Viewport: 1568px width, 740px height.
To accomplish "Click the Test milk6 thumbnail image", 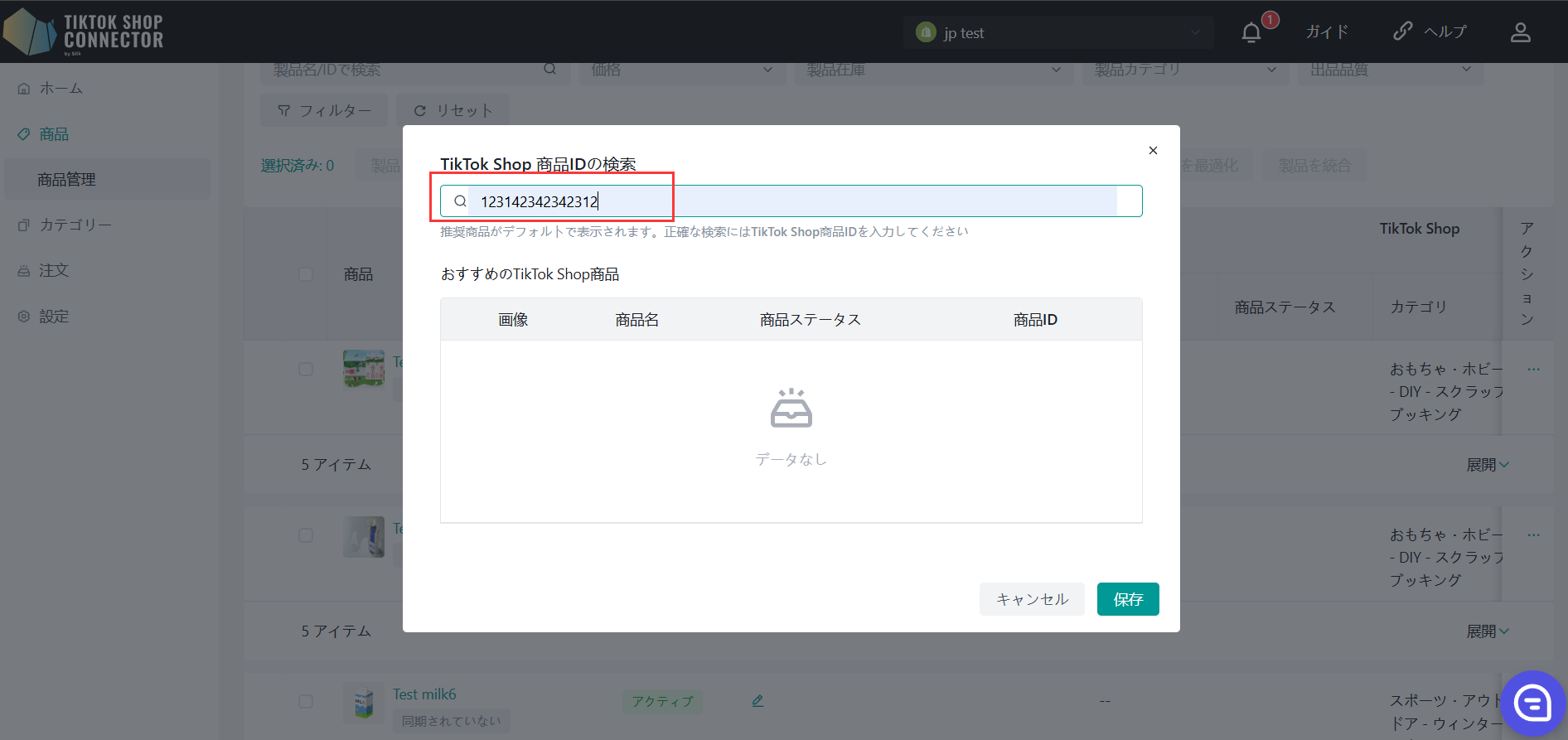I will [364, 703].
